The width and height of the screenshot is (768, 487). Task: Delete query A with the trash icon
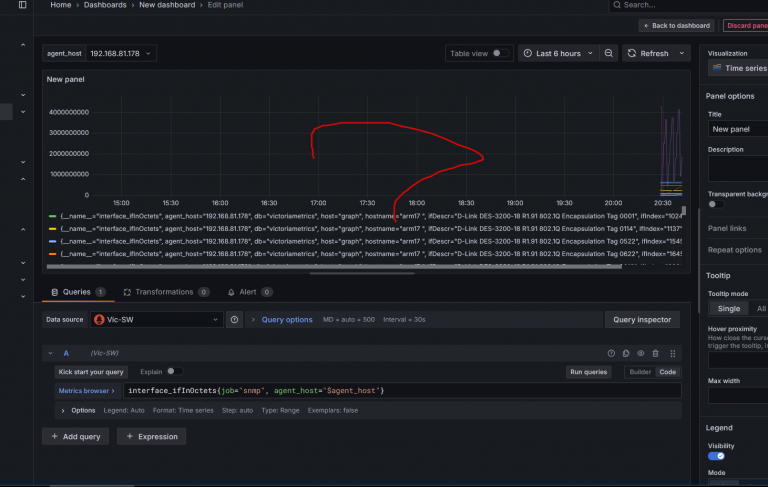(x=655, y=353)
